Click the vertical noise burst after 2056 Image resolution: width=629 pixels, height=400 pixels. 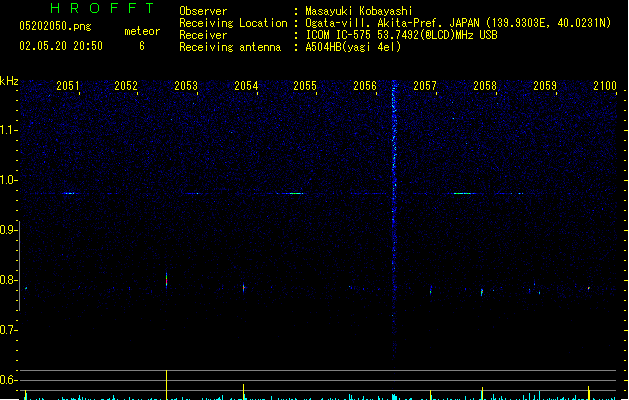coord(394,217)
